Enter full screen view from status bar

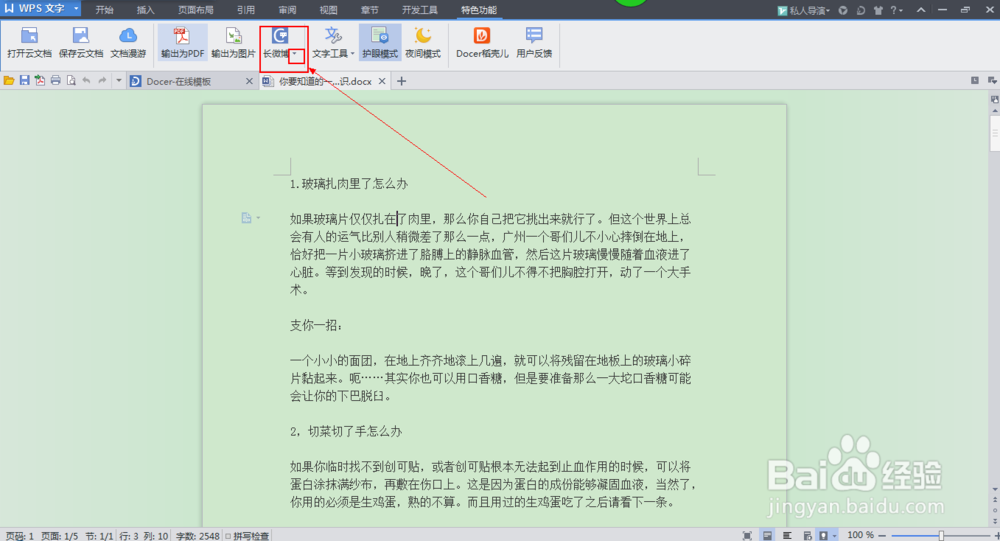coord(747,535)
